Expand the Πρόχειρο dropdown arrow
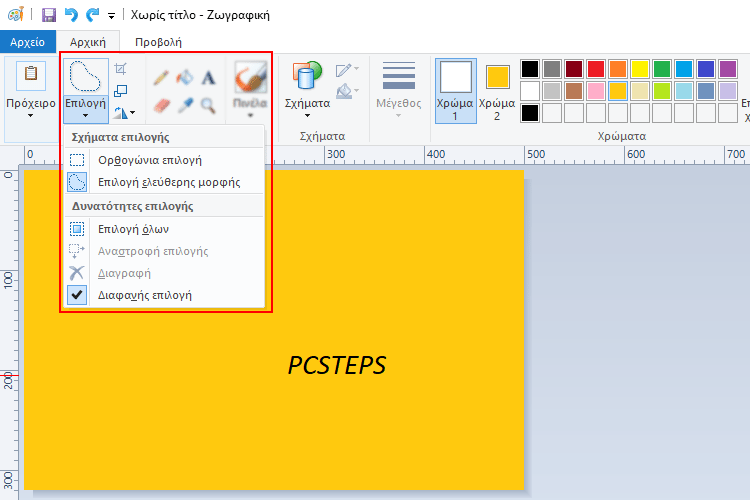Viewport: 750px width, 500px height. pos(31,115)
